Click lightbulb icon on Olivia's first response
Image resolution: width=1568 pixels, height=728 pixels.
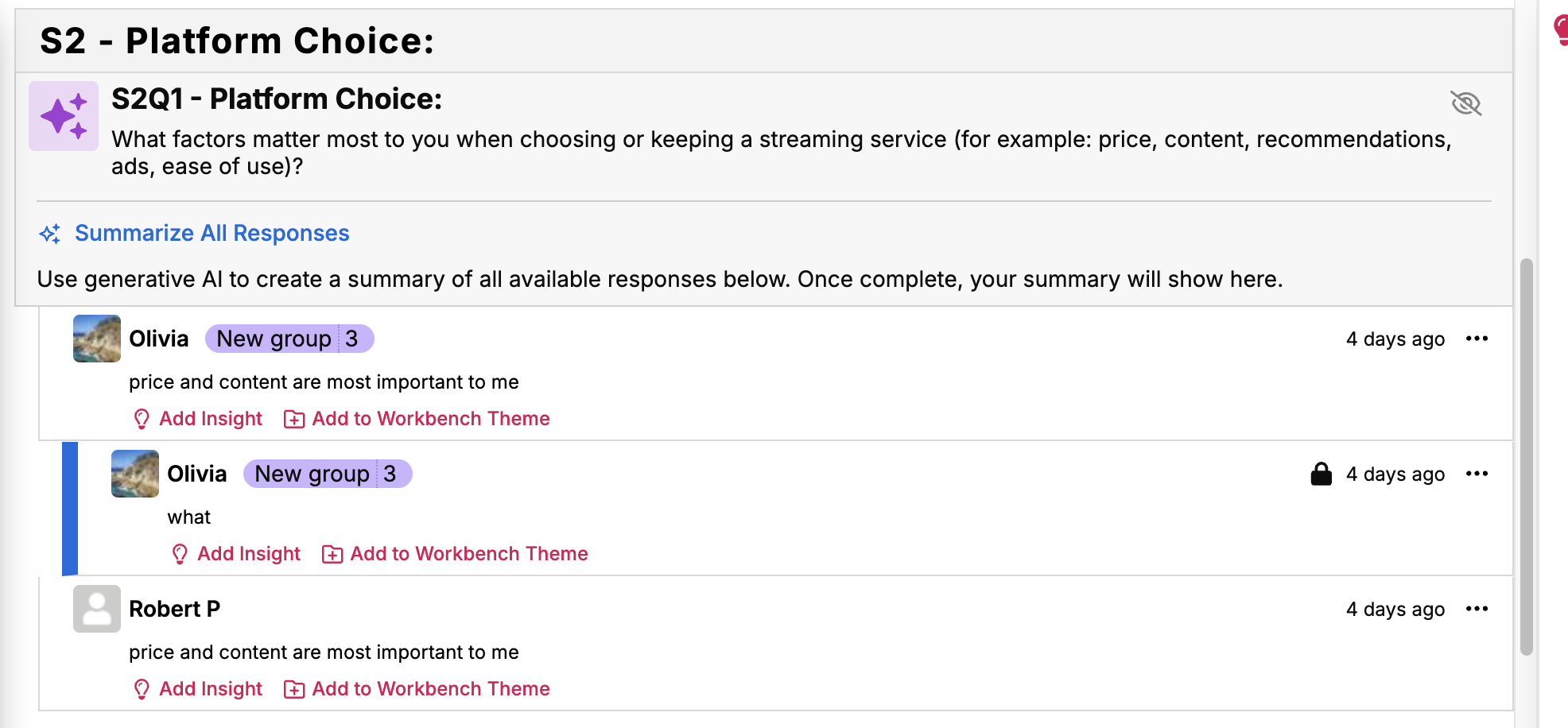[142, 419]
